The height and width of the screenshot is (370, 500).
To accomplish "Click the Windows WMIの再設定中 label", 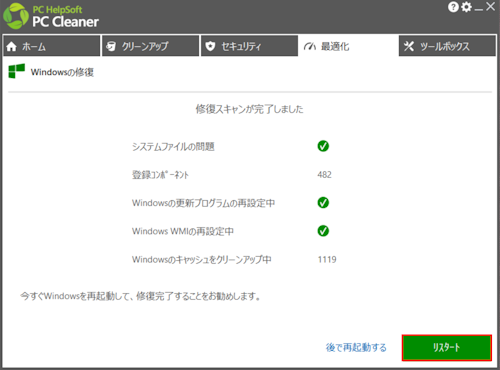I will 183,231.
